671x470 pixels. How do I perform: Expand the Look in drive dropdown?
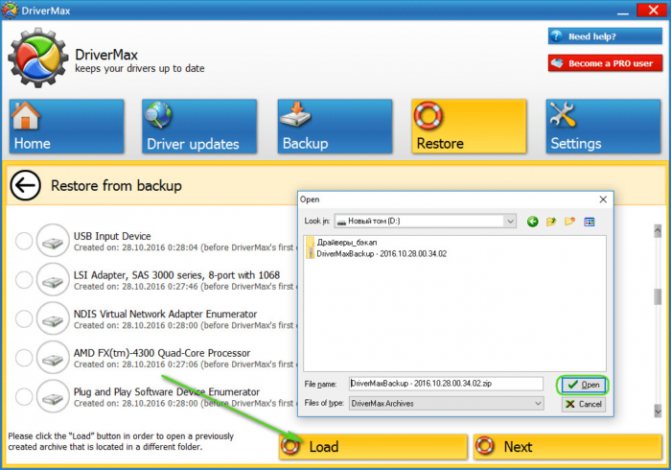point(510,221)
